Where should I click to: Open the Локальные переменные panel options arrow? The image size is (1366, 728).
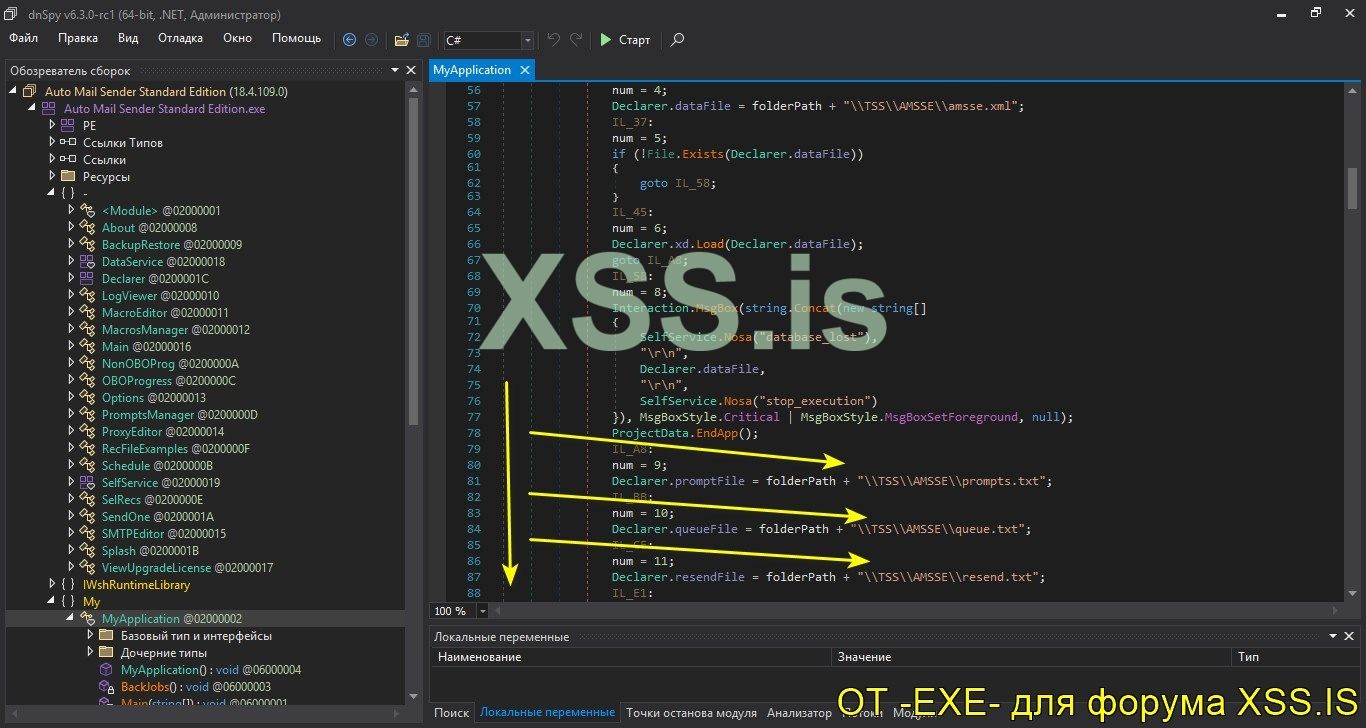[x=1332, y=636]
